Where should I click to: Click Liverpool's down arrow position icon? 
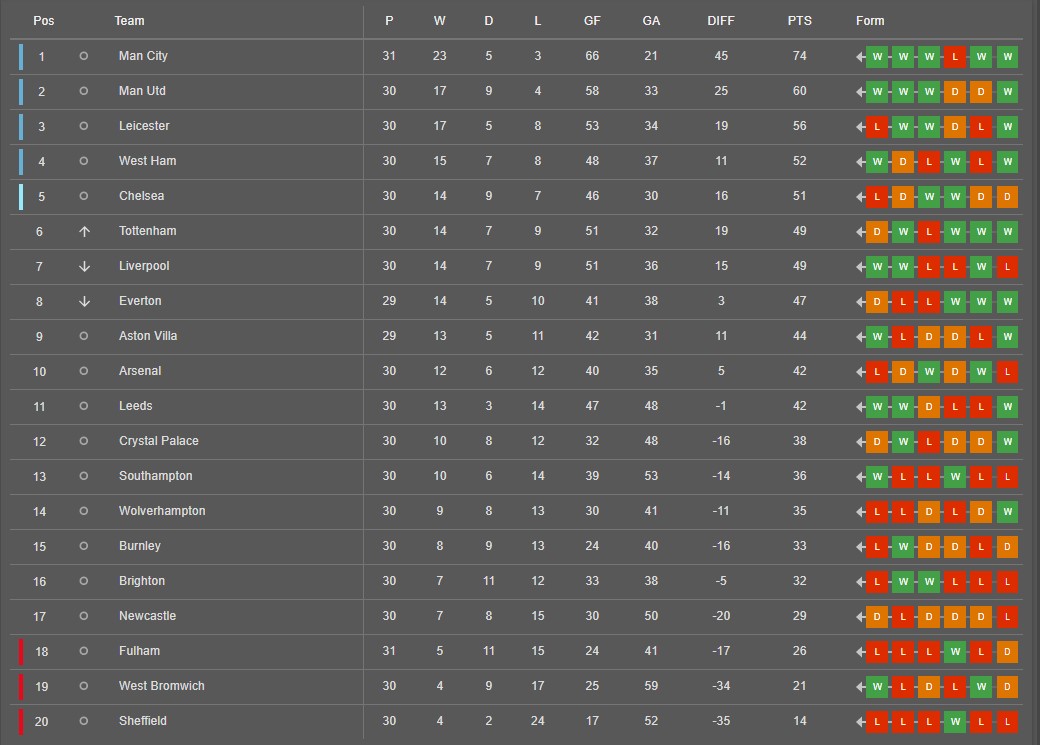coord(84,267)
